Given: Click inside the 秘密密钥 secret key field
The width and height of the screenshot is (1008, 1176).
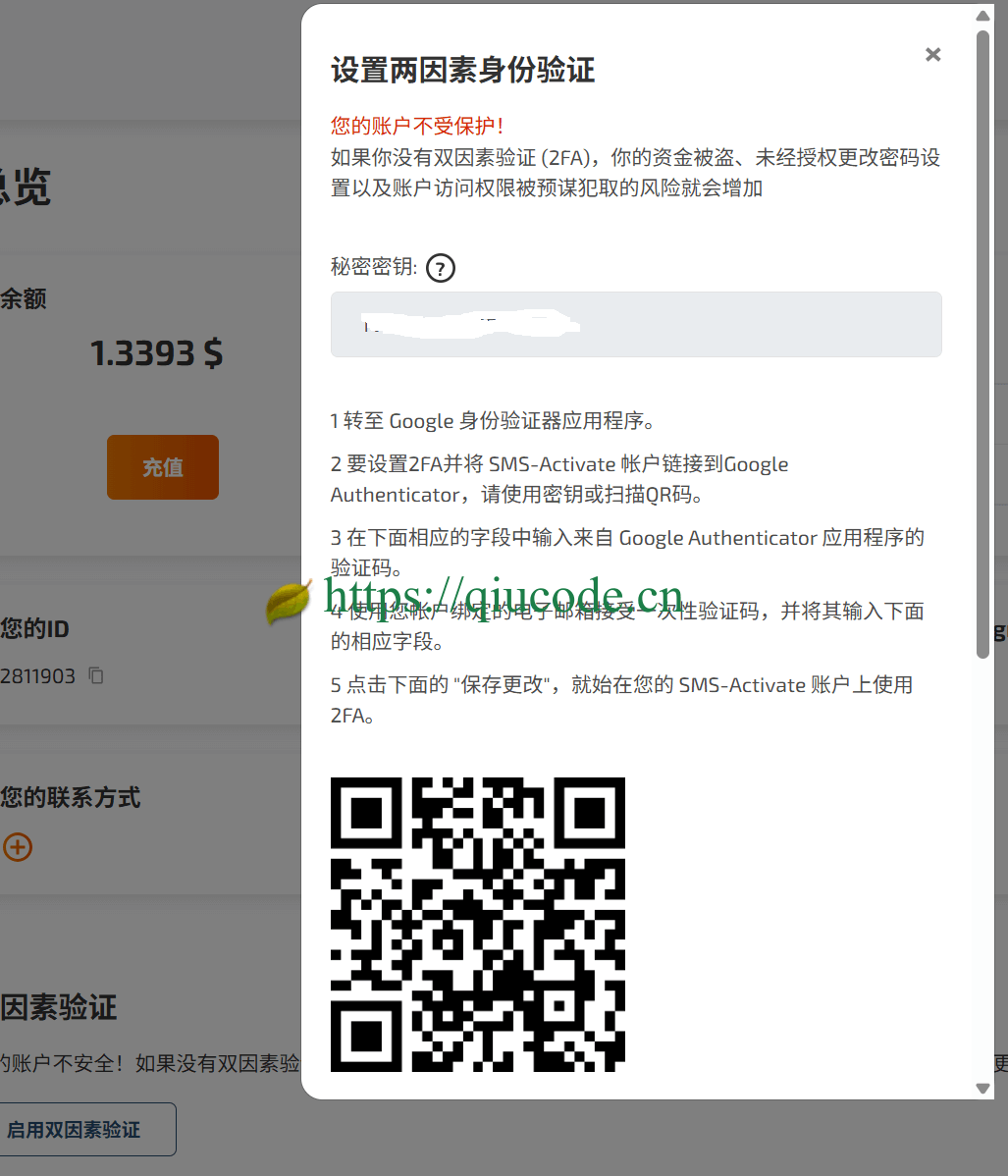Looking at the screenshot, I should pyautogui.click(x=636, y=324).
